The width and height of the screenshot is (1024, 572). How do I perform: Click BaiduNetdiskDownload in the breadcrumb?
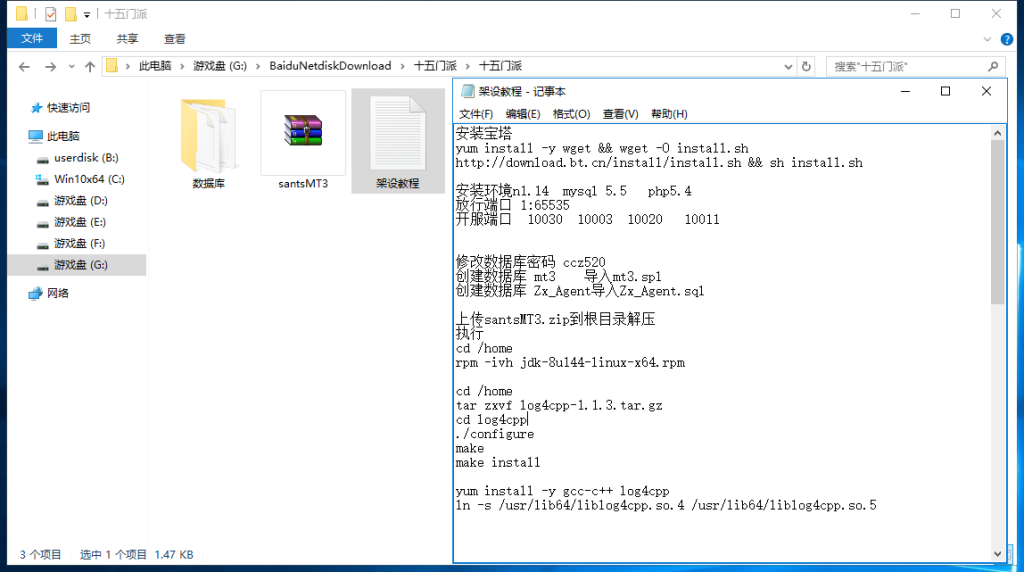coord(330,66)
